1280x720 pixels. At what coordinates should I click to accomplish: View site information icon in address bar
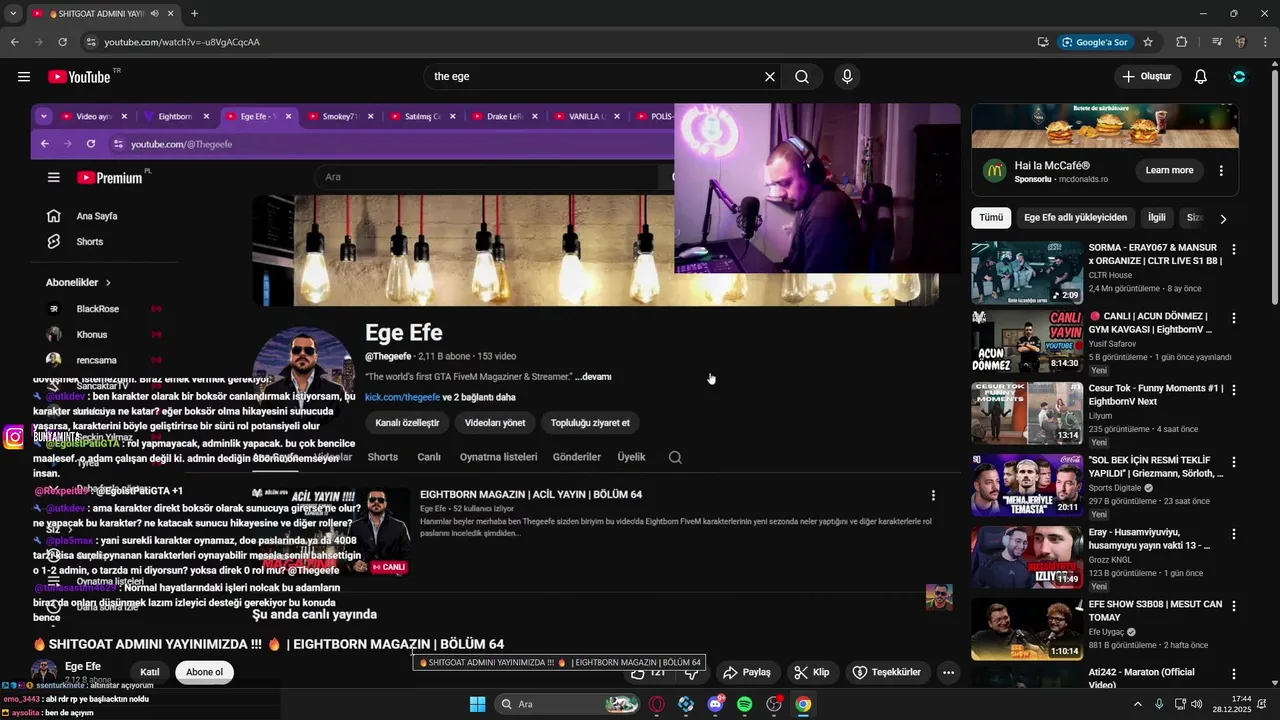[x=91, y=42]
